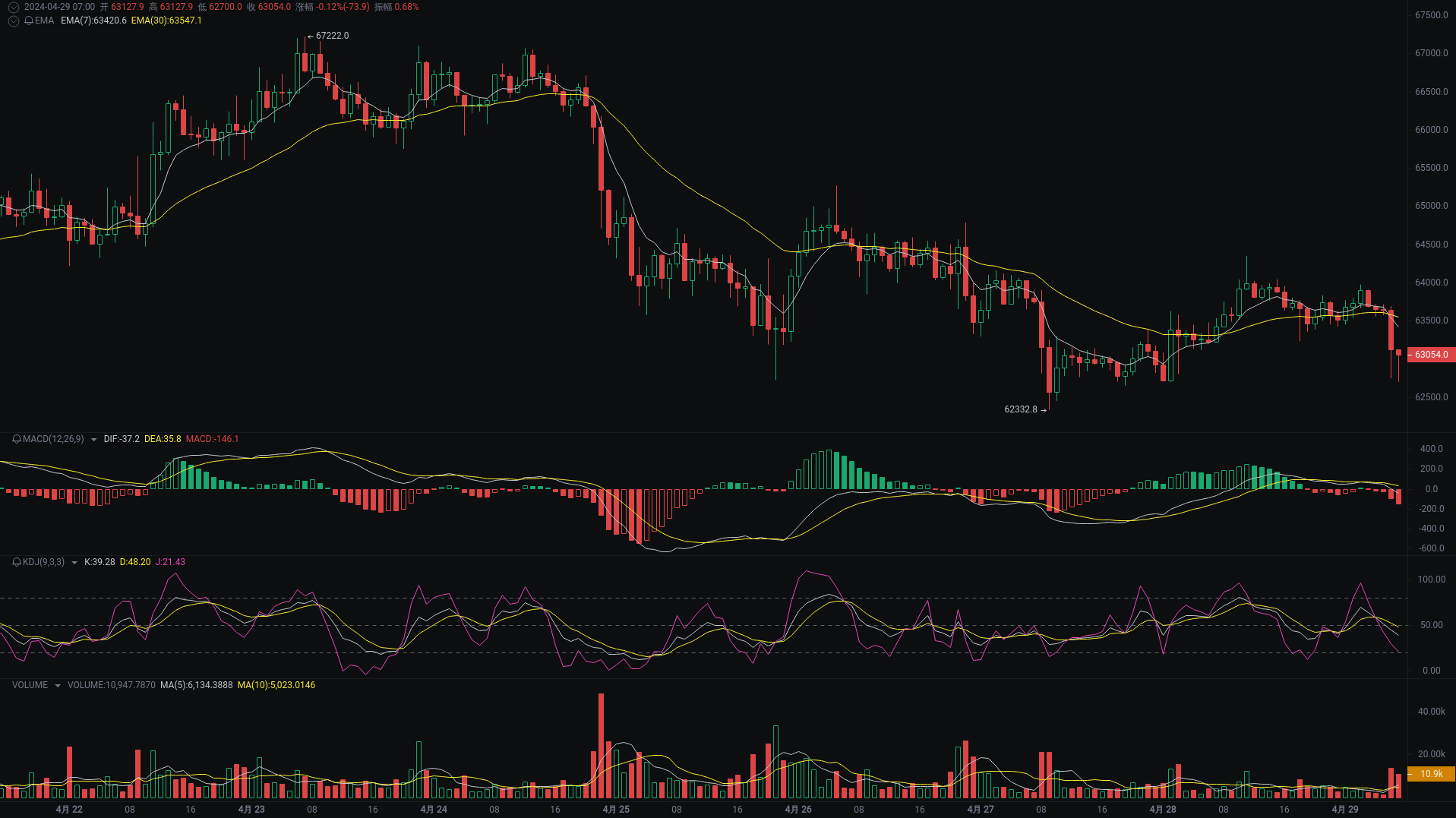Click the low price 62700.0
Screen dimensions: 1456x818
click(x=226, y=7)
